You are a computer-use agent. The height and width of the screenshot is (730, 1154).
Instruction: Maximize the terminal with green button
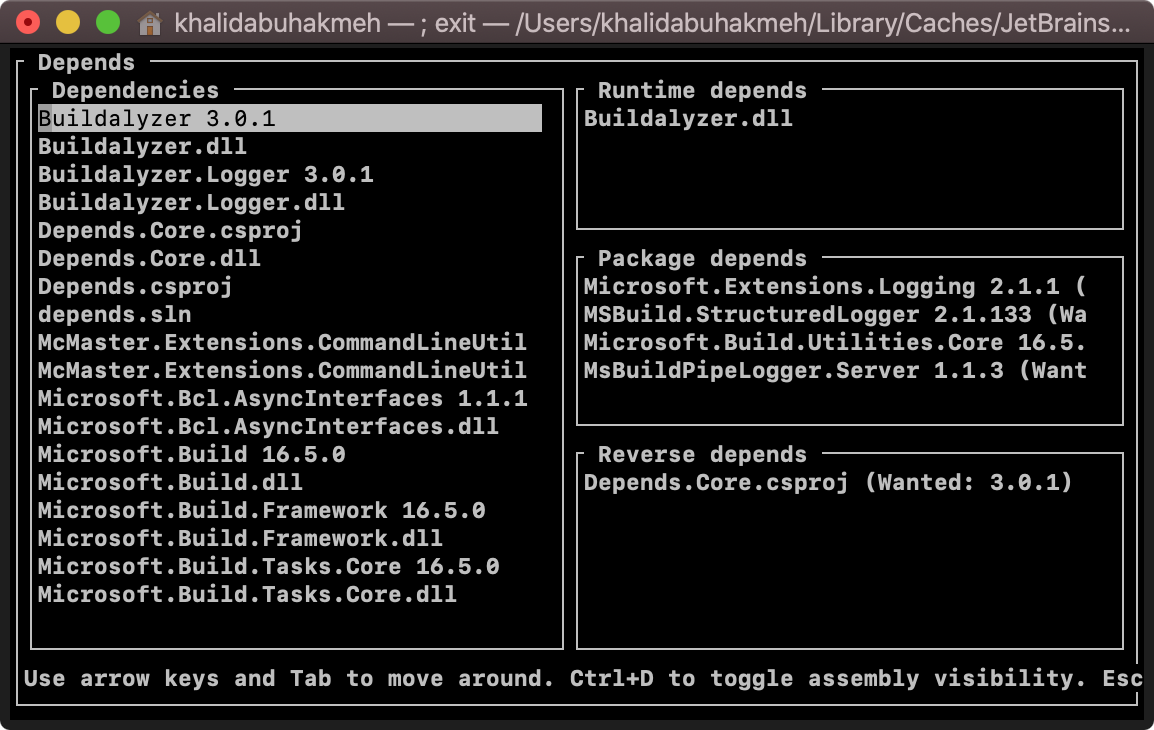(x=108, y=23)
